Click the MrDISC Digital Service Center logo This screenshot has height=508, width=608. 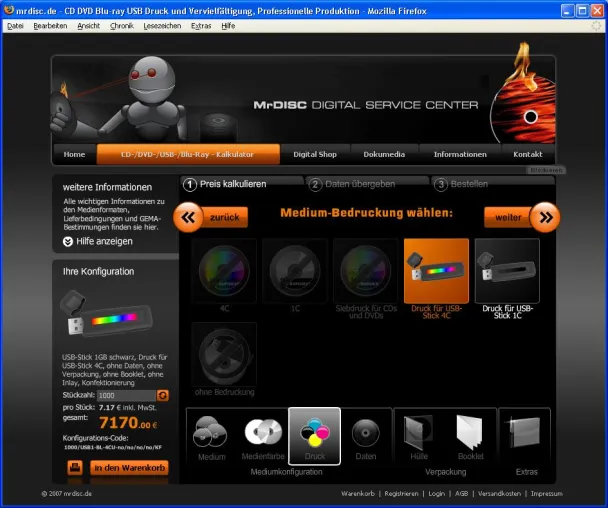coord(366,105)
